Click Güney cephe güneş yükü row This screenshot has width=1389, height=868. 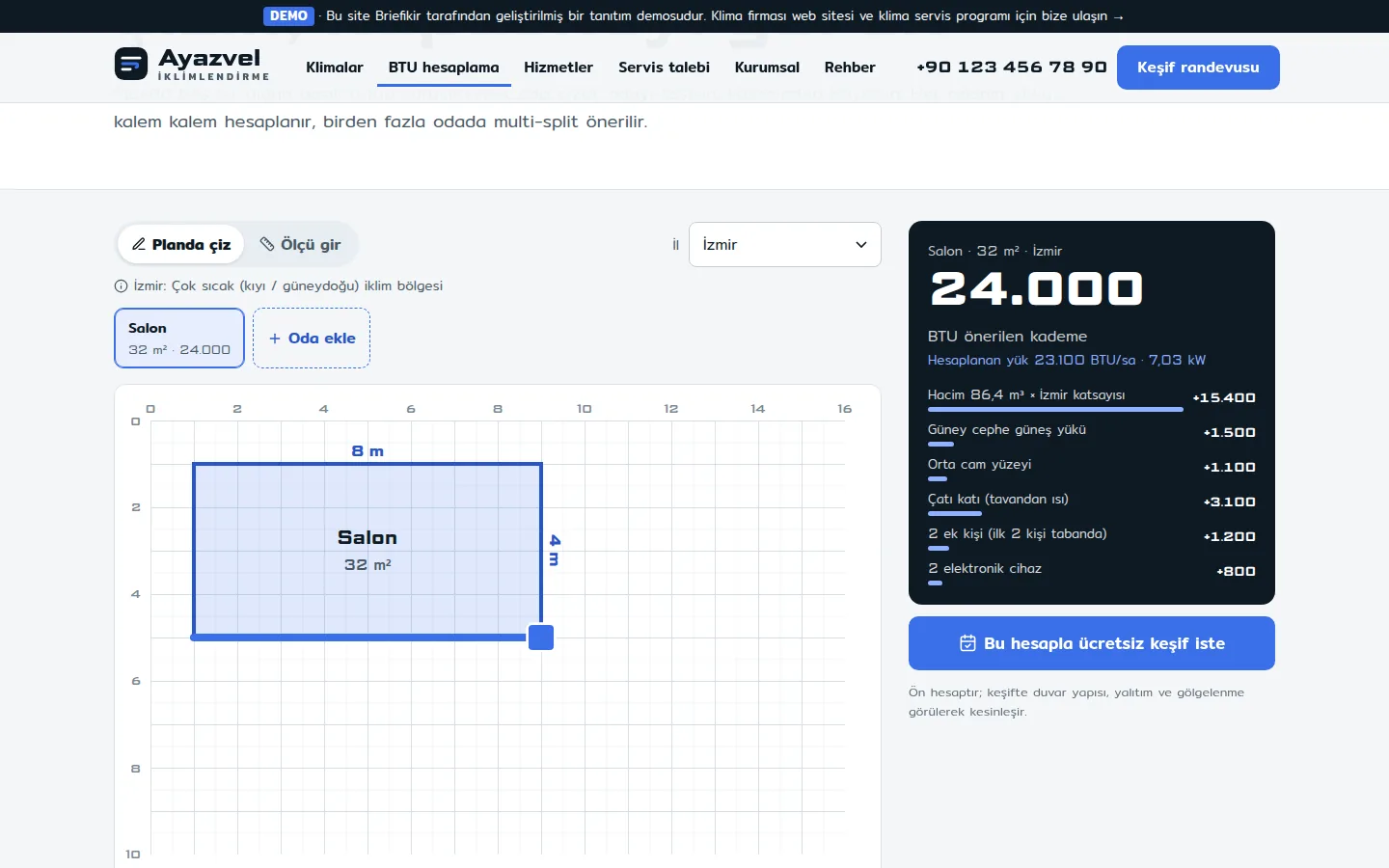1092,433
